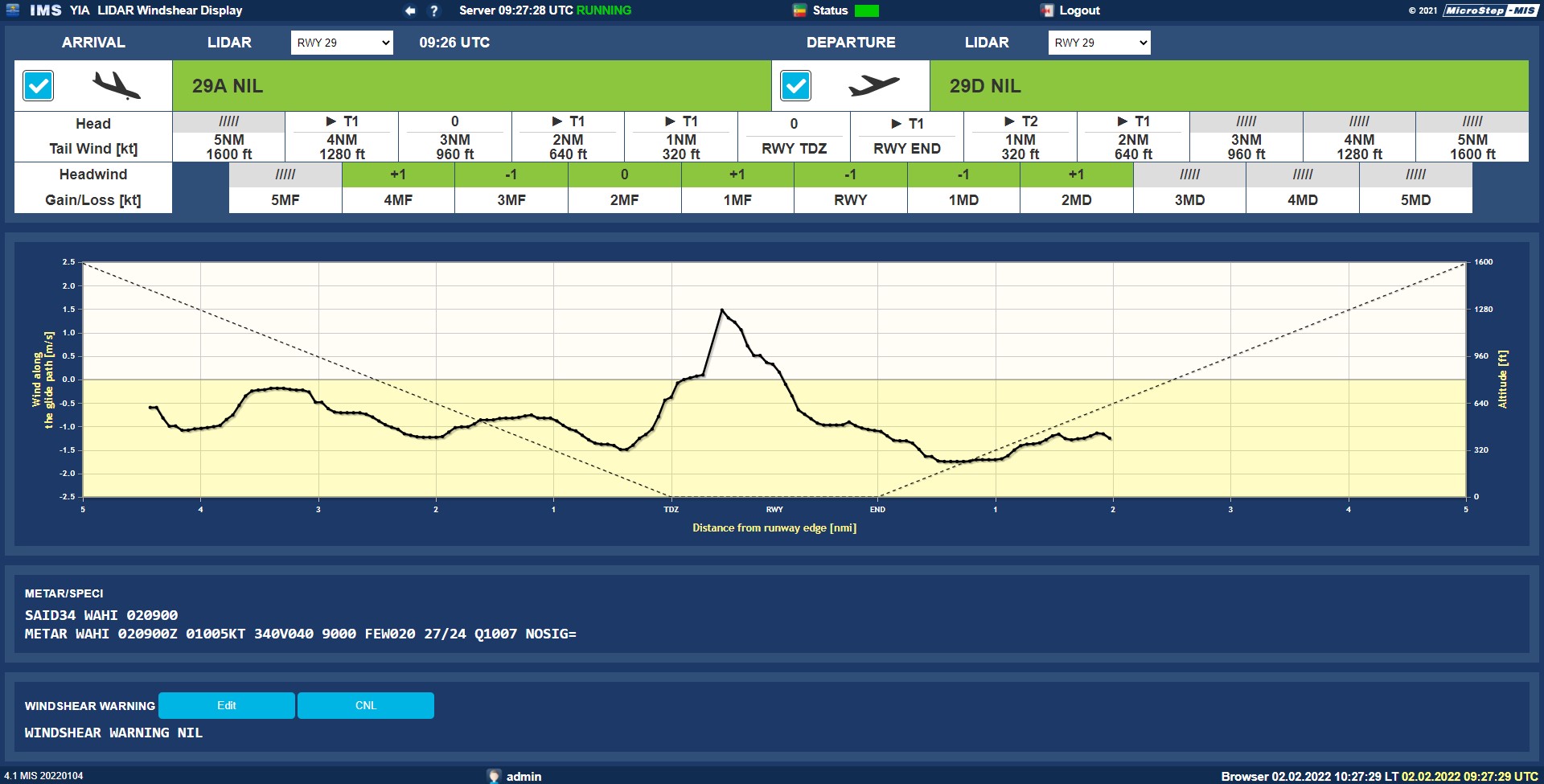Toggle the arrival checkbox
The width and height of the screenshot is (1544, 784).
[x=39, y=86]
